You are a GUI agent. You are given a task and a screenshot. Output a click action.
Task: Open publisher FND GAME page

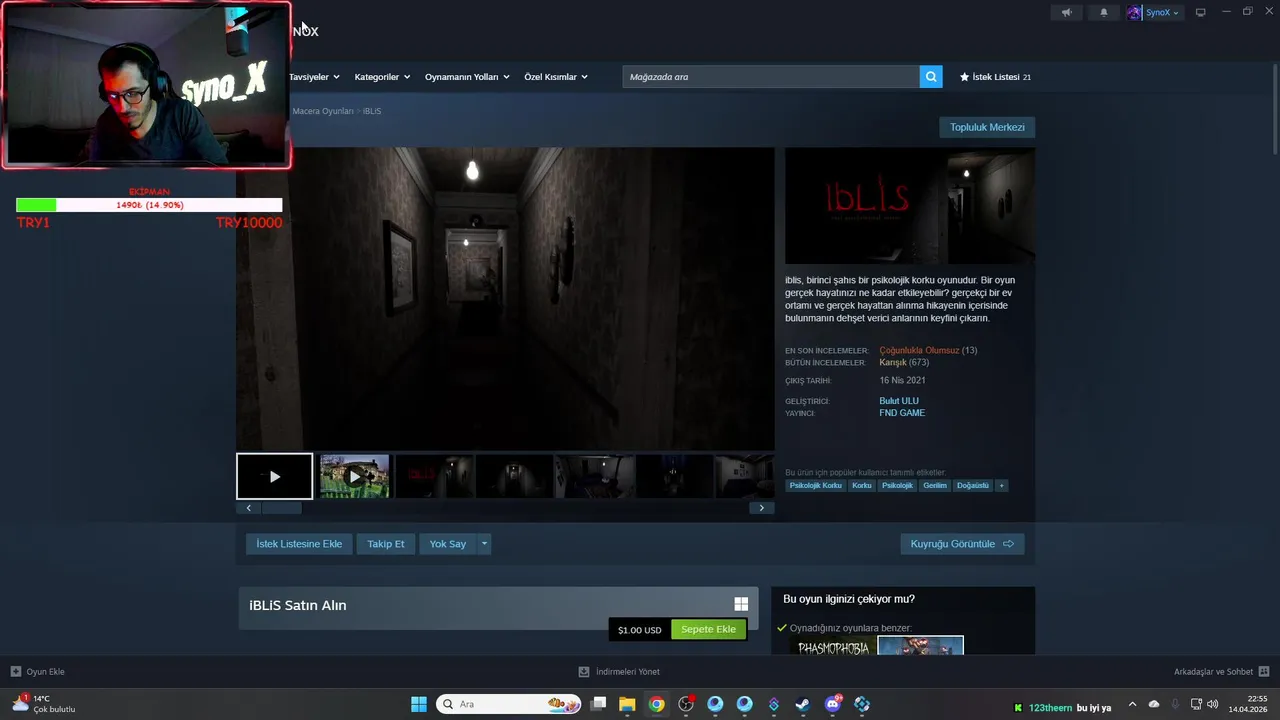click(902, 413)
